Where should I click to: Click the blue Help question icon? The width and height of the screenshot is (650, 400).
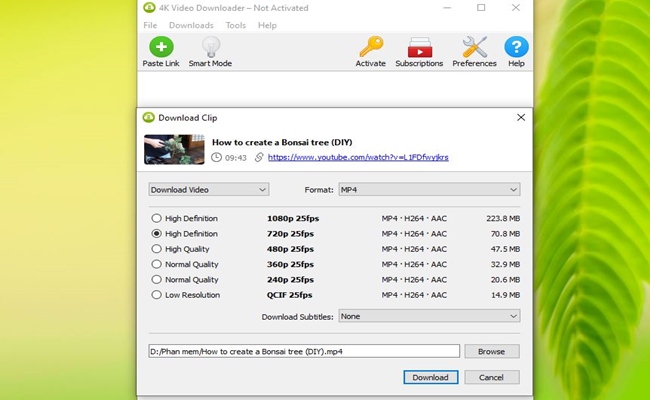pyautogui.click(x=516, y=46)
